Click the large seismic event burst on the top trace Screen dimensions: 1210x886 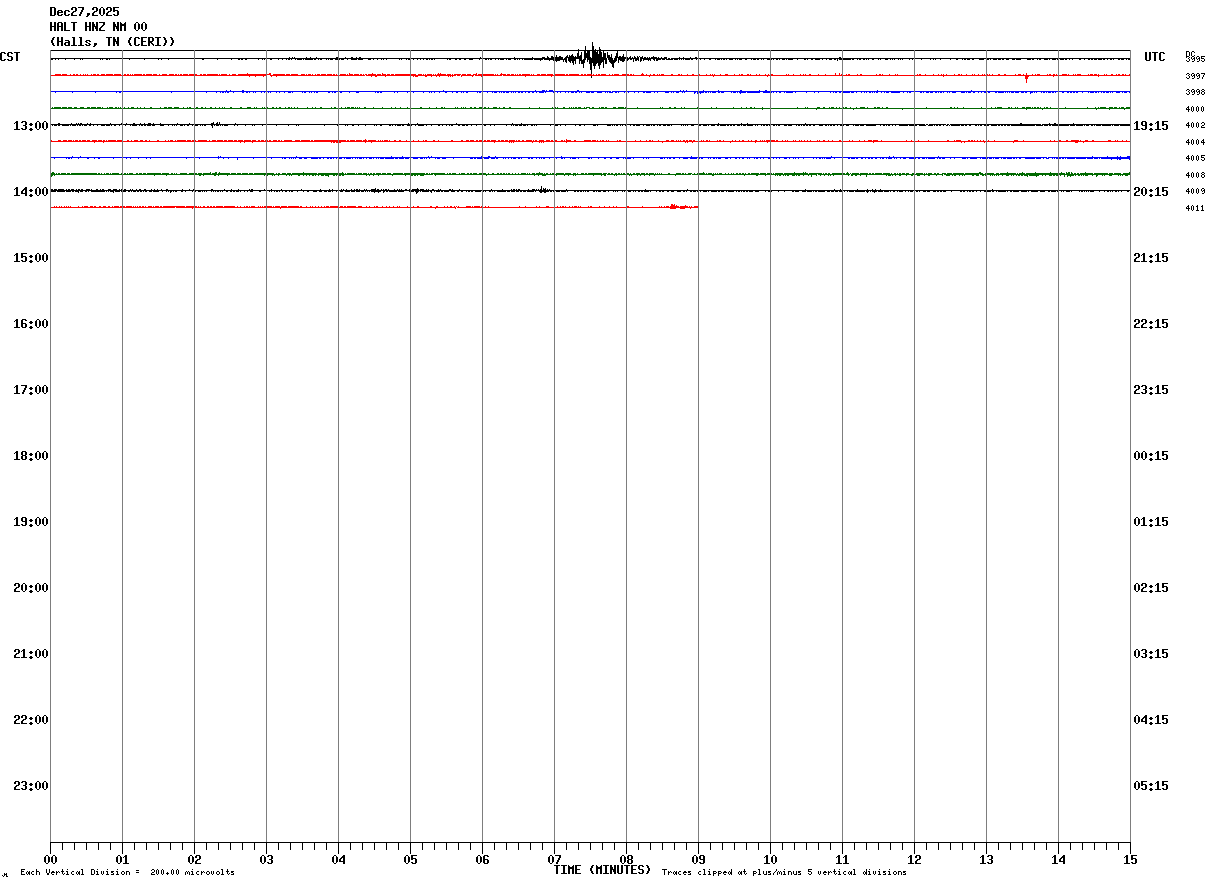pos(593,59)
